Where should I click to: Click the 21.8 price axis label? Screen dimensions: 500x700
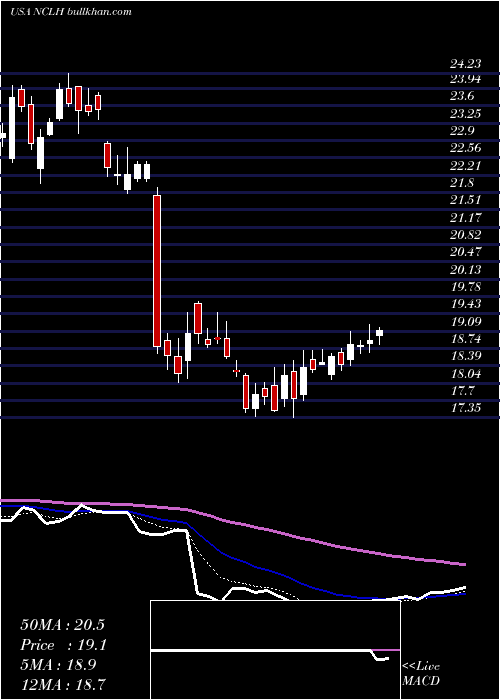pyautogui.click(x=462, y=183)
